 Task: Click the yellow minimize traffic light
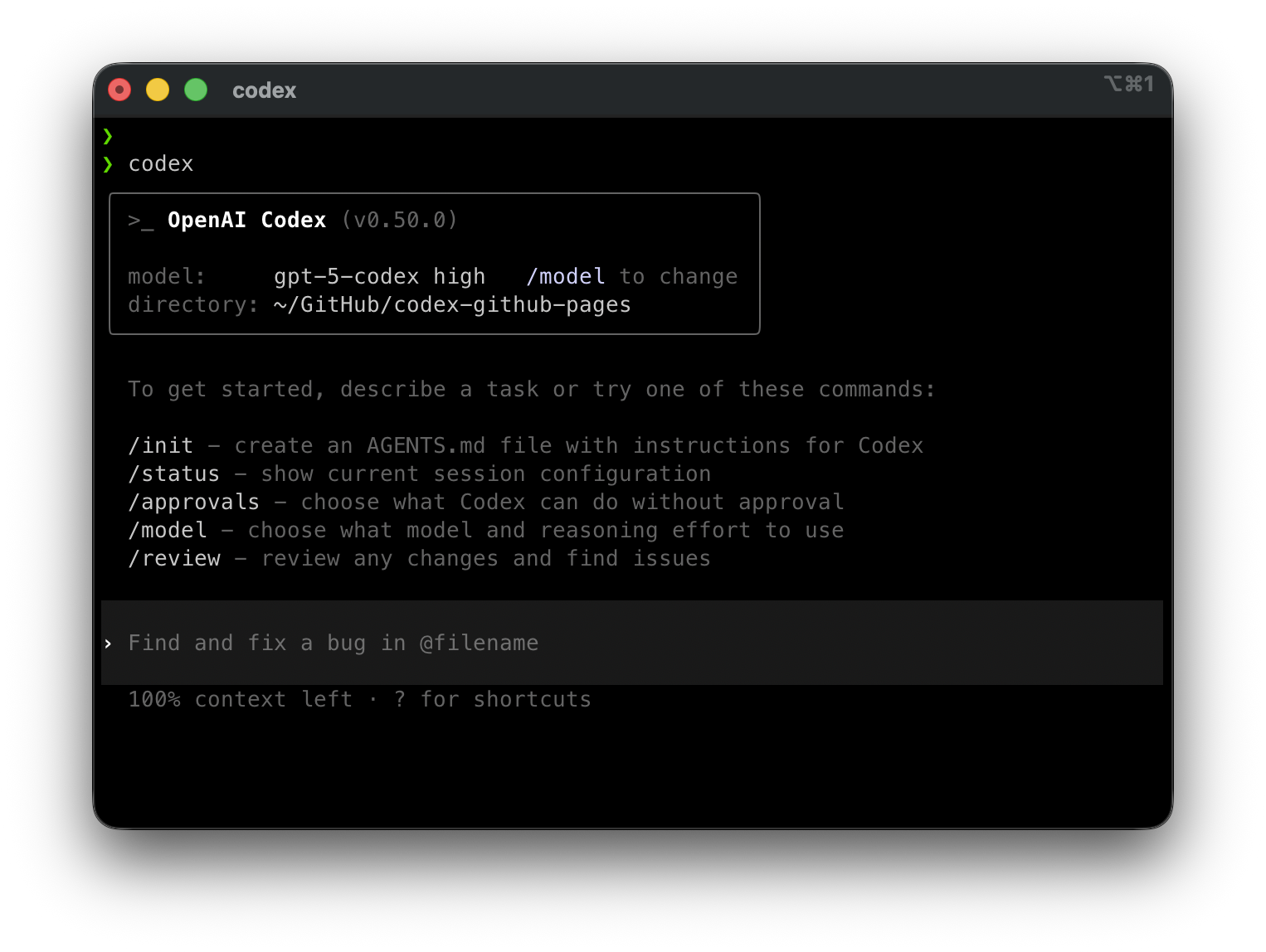pos(158,90)
